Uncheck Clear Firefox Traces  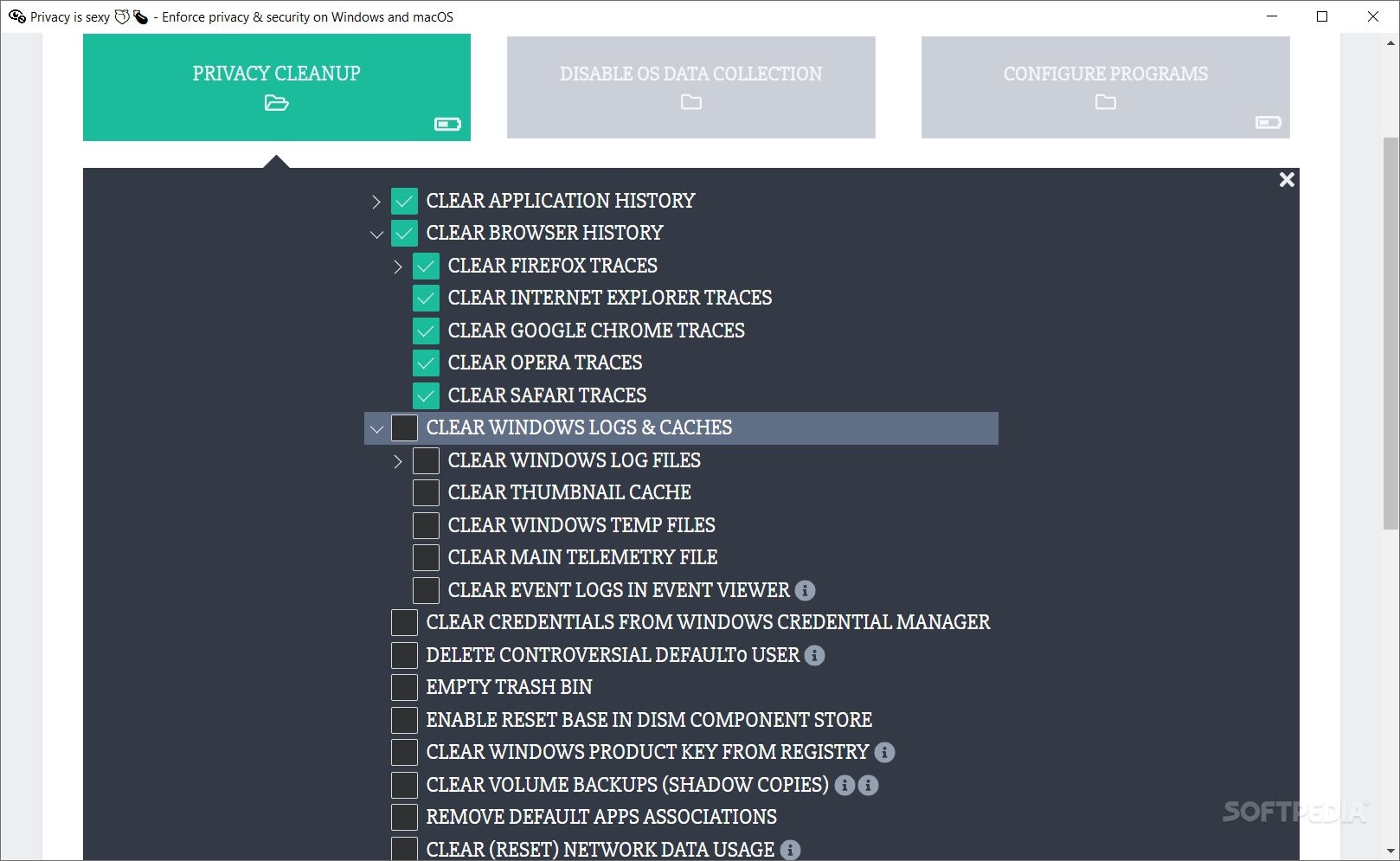pos(426,266)
